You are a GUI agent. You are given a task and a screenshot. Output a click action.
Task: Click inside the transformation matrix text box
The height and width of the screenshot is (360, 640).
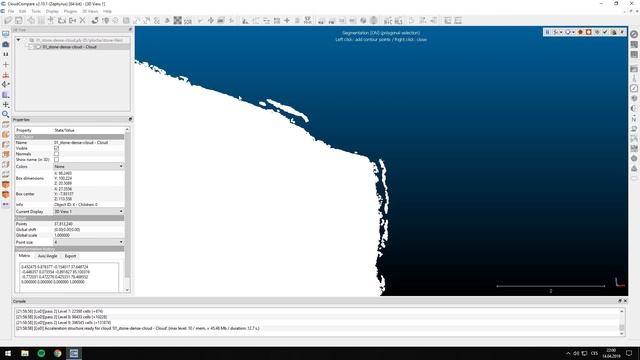(x=69, y=277)
